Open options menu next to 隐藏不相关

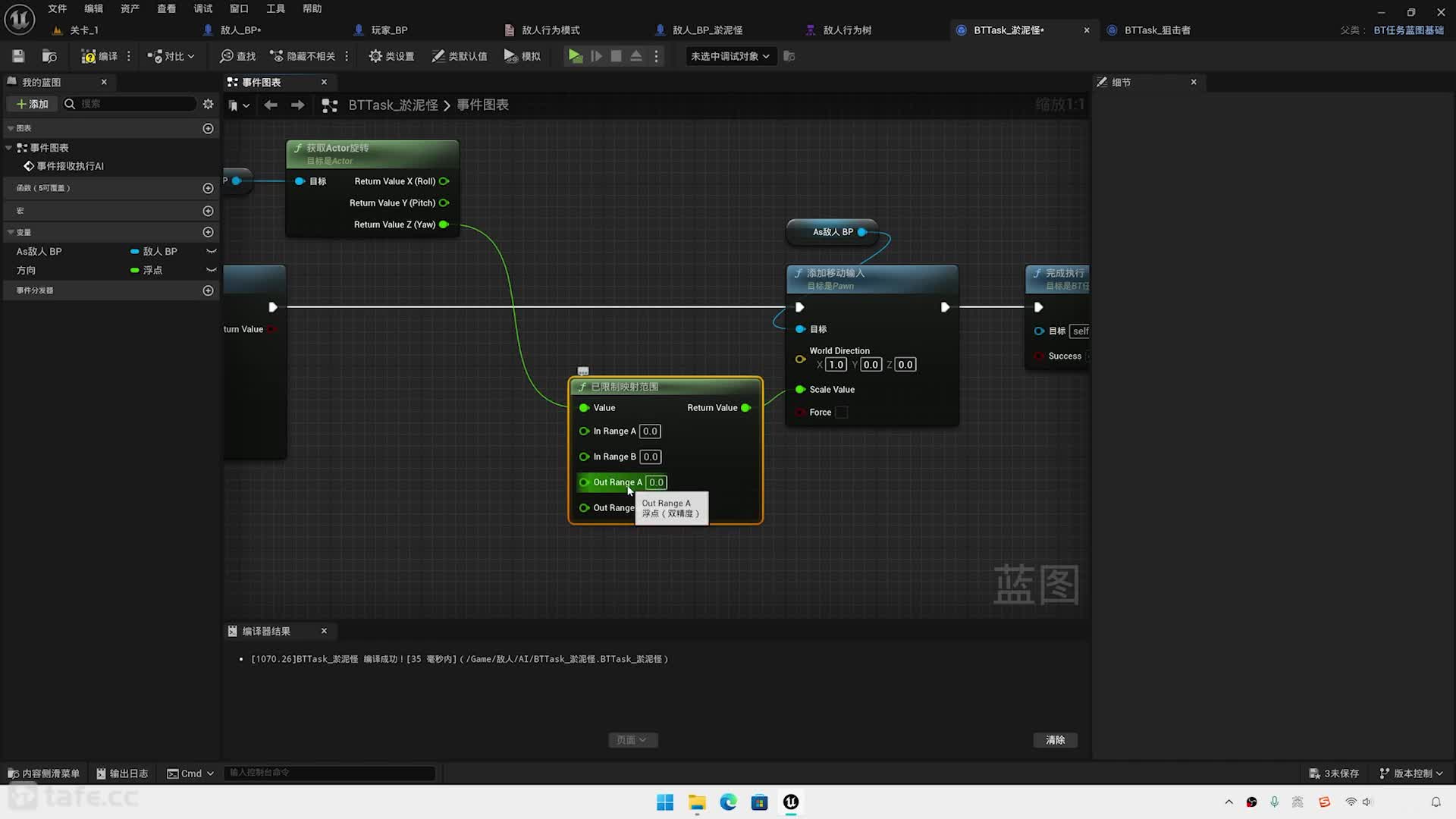pyautogui.click(x=347, y=56)
